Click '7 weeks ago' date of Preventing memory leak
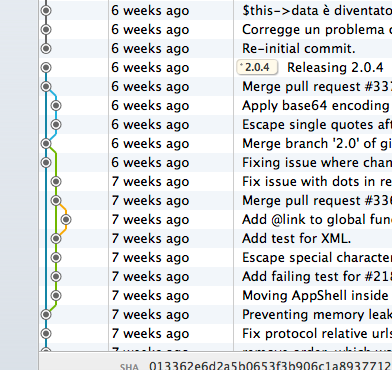This screenshot has height=370, width=392. pos(150,315)
